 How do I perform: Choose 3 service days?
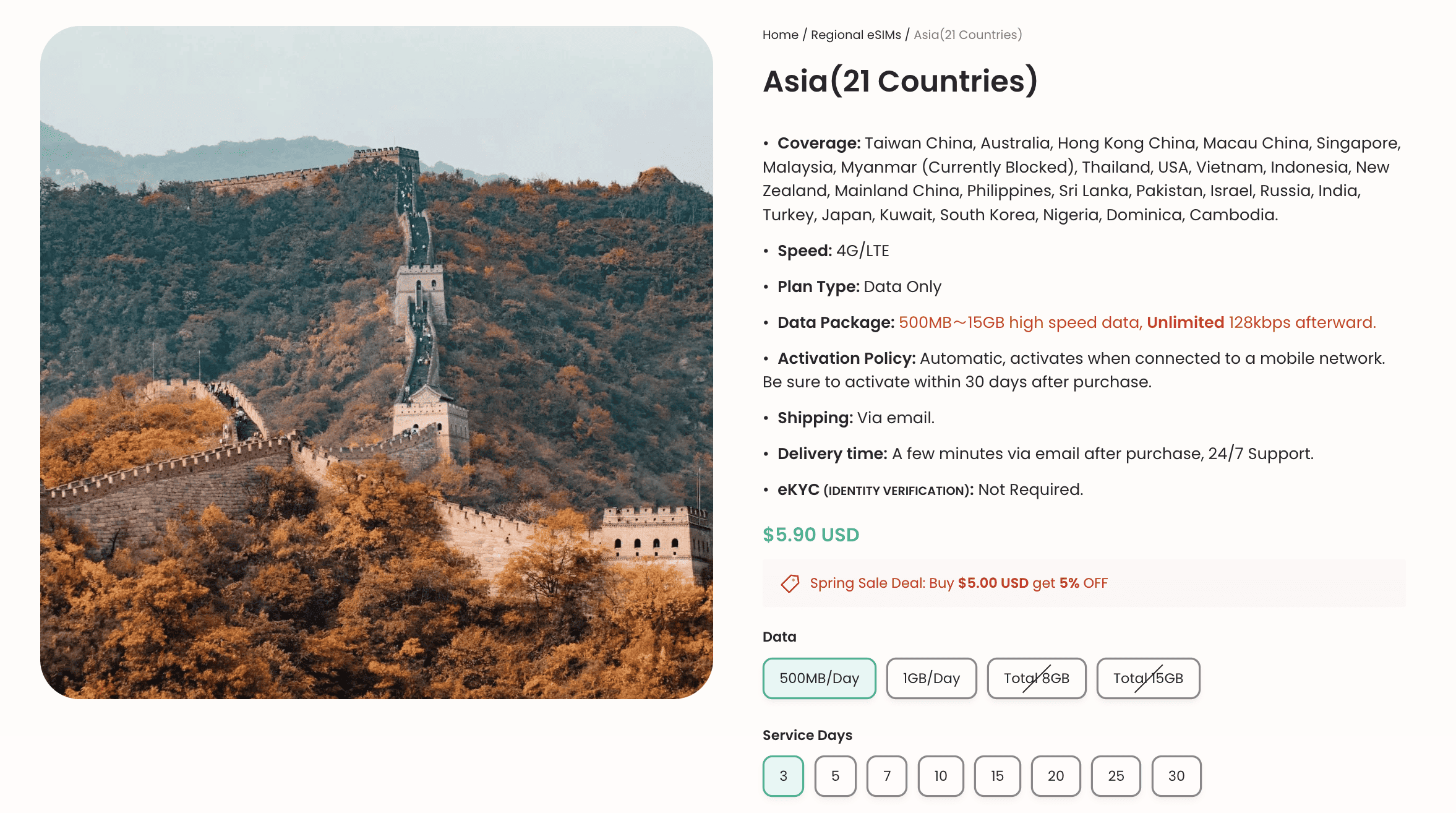tap(782, 776)
